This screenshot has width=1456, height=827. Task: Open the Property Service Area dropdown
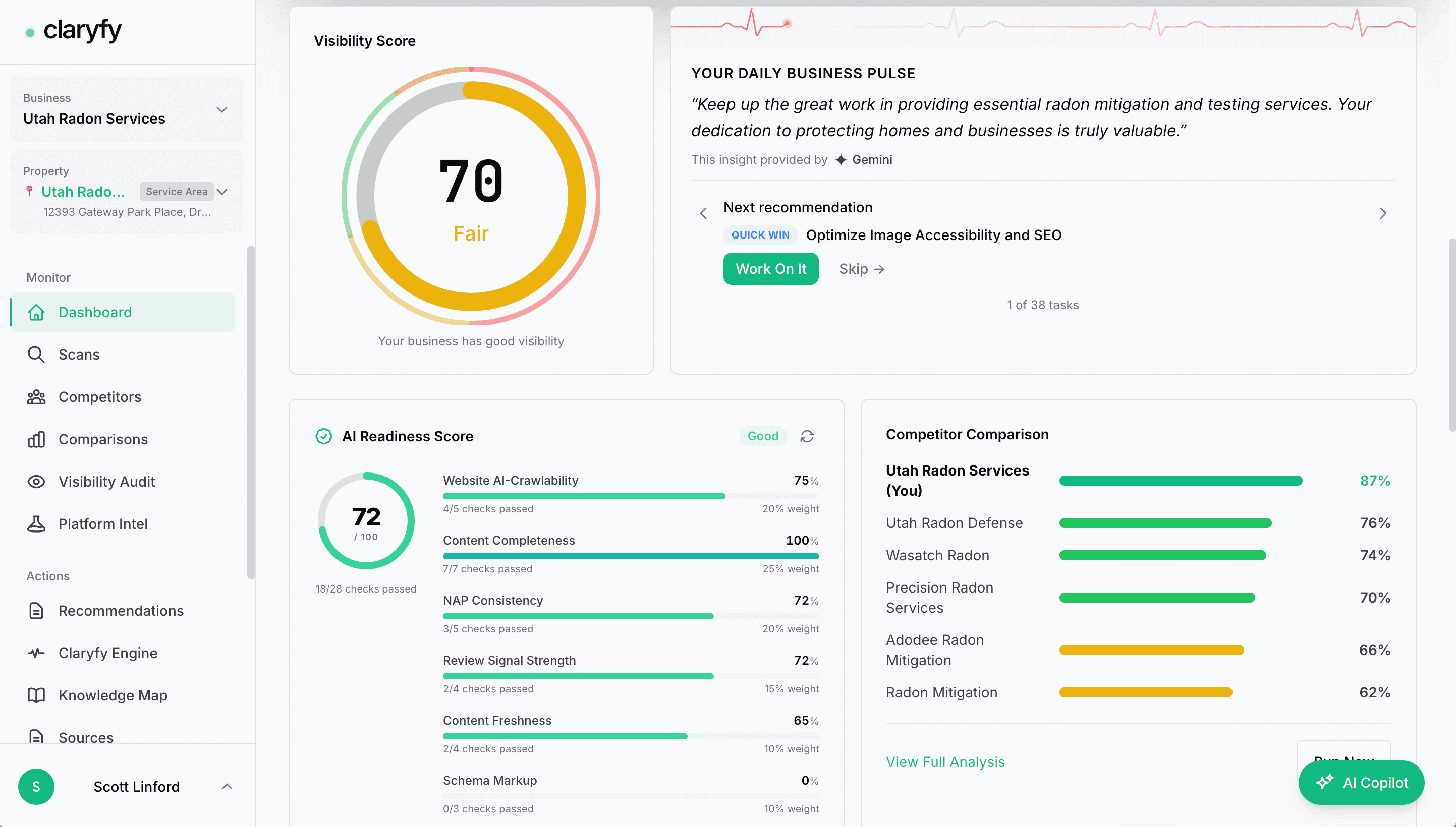tap(222, 192)
